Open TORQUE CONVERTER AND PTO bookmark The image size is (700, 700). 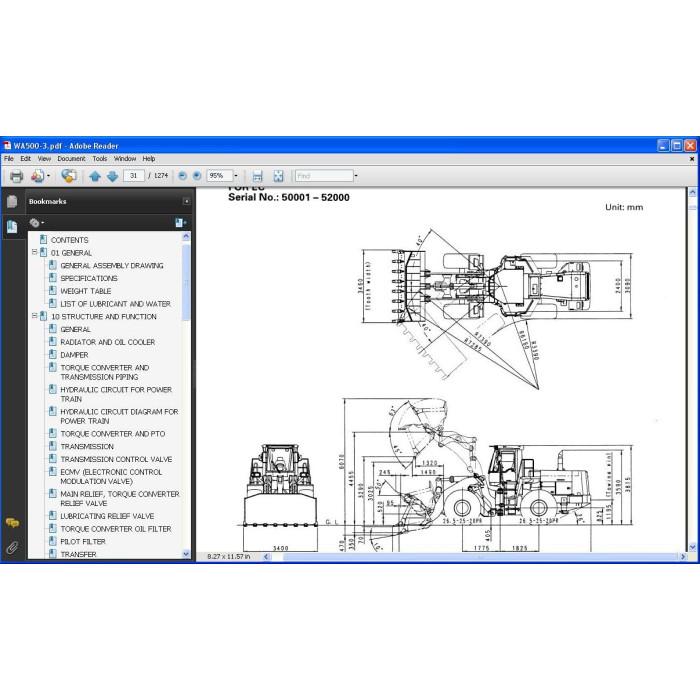tap(112, 433)
